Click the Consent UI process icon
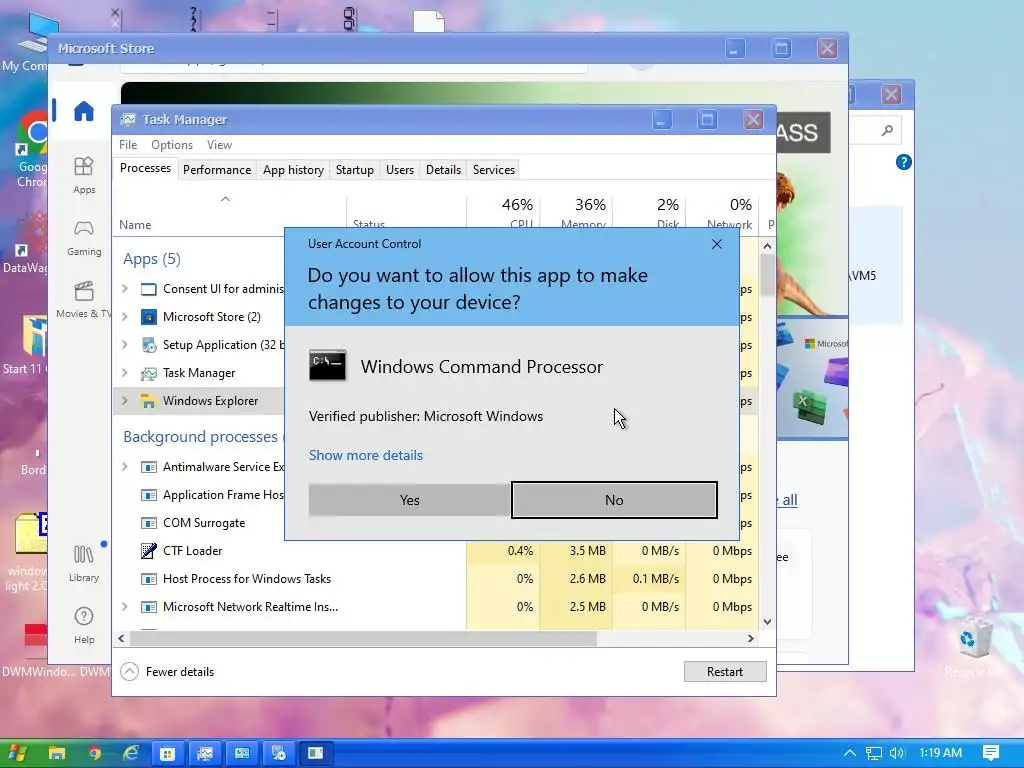The height and width of the screenshot is (768, 1024). click(149, 289)
